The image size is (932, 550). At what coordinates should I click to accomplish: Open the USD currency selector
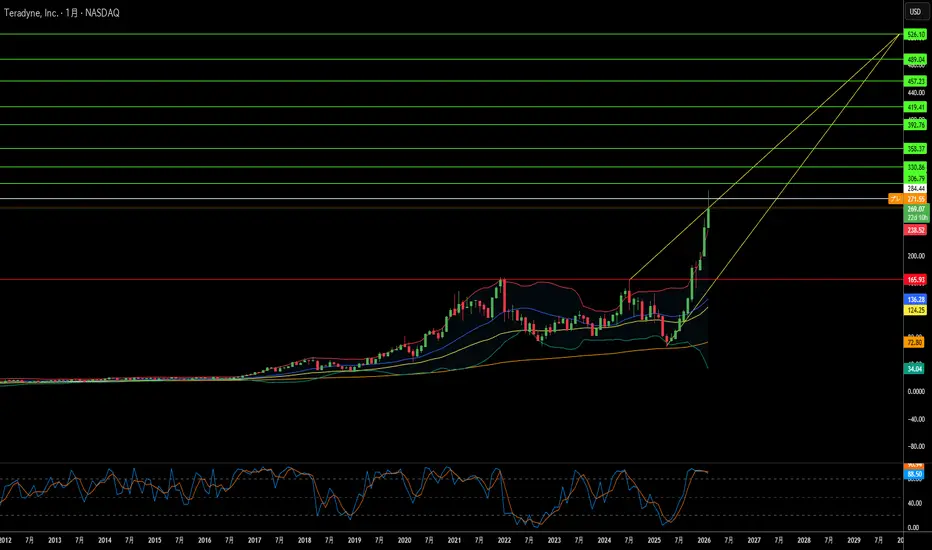[915, 11]
